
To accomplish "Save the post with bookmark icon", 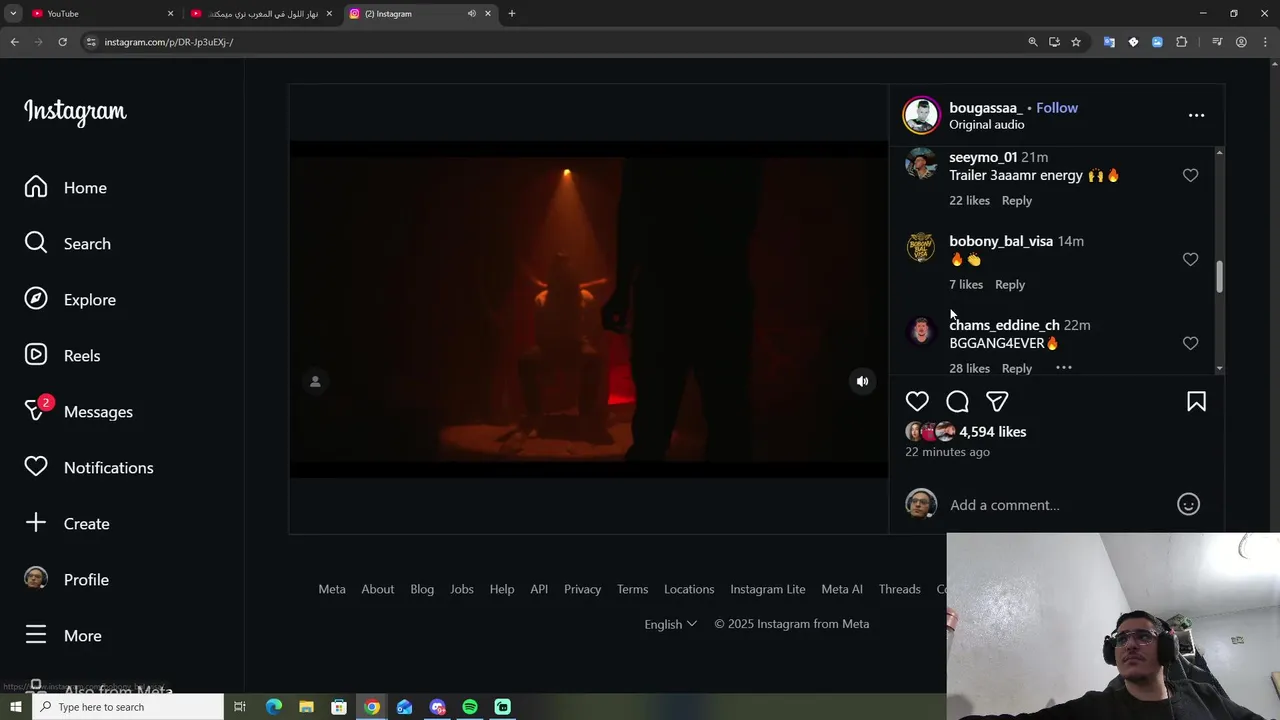I will pyautogui.click(x=1196, y=401).
